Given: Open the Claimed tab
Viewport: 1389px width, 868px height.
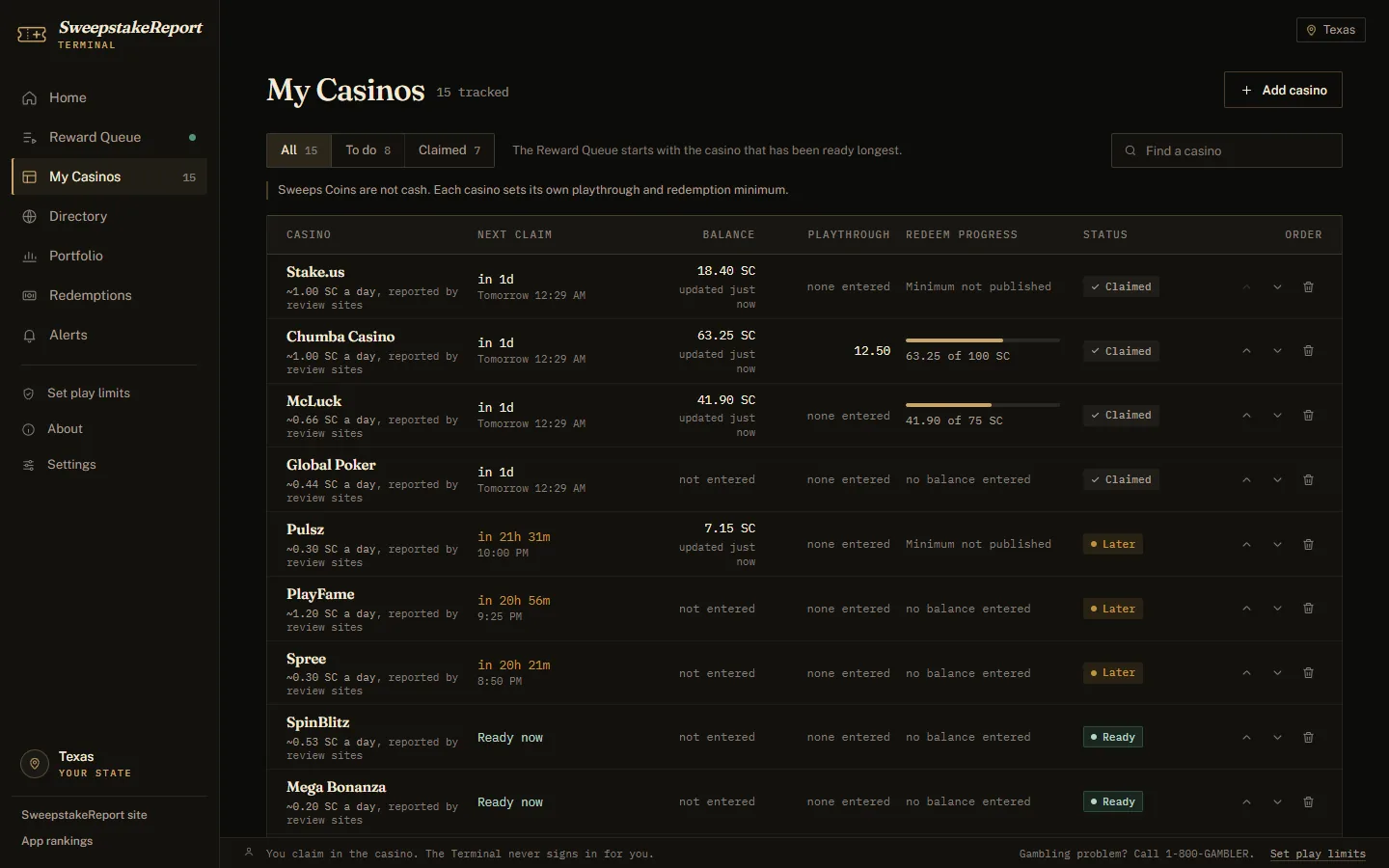Looking at the screenshot, I should [x=449, y=150].
